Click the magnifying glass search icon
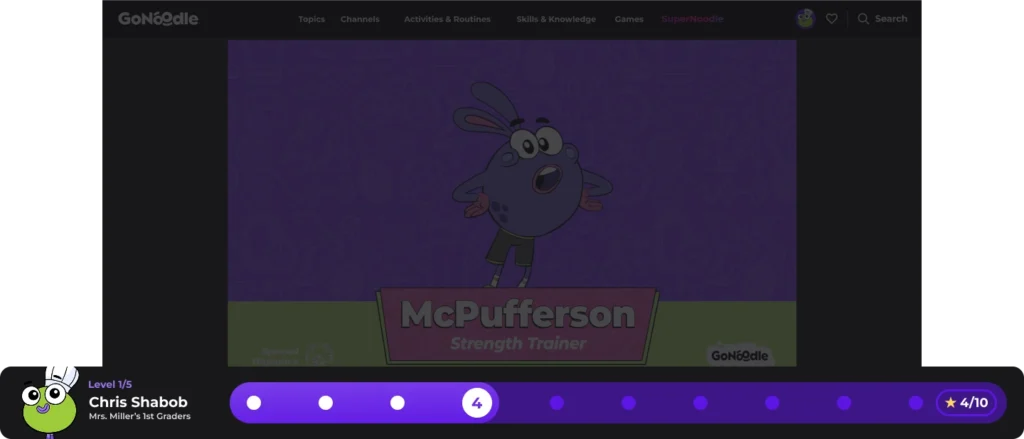 coord(863,18)
